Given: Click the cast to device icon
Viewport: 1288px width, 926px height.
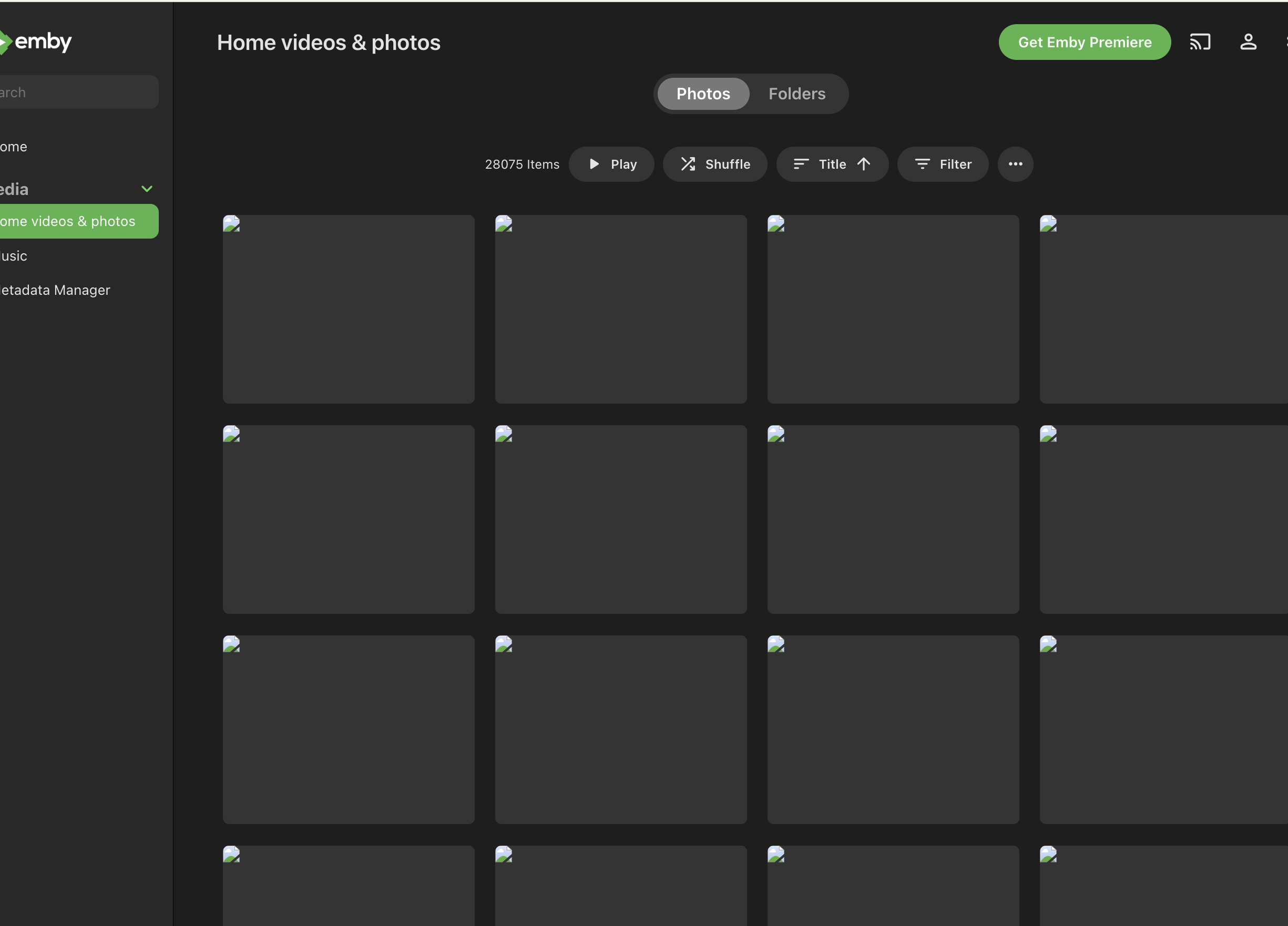Looking at the screenshot, I should pyautogui.click(x=1199, y=42).
